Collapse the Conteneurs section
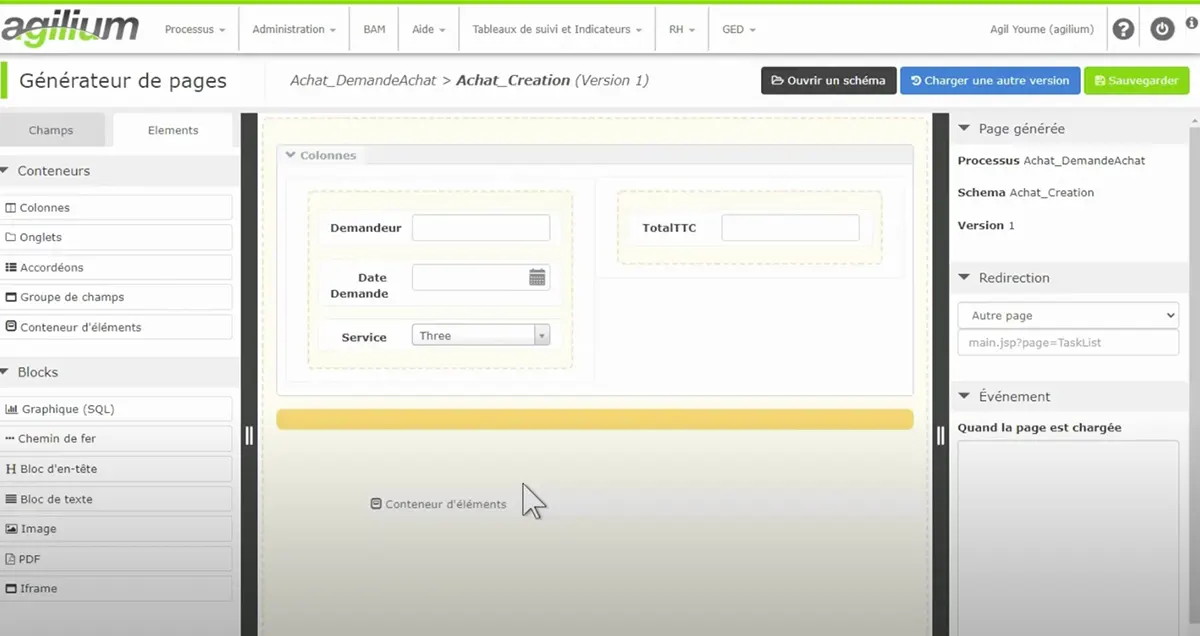The width and height of the screenshot is (1200, 636). (6, 171)
